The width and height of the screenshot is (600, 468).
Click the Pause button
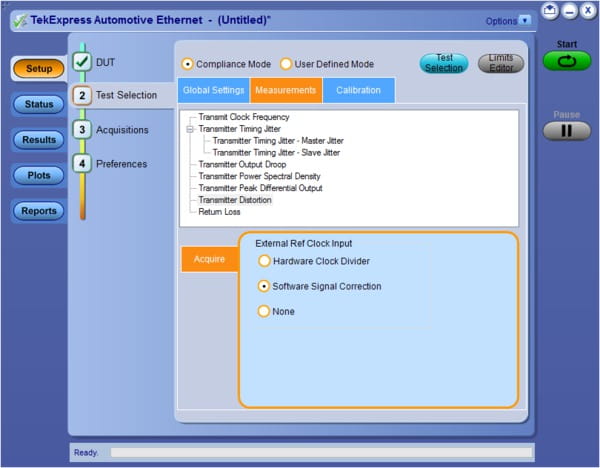[x=567, y=130]
